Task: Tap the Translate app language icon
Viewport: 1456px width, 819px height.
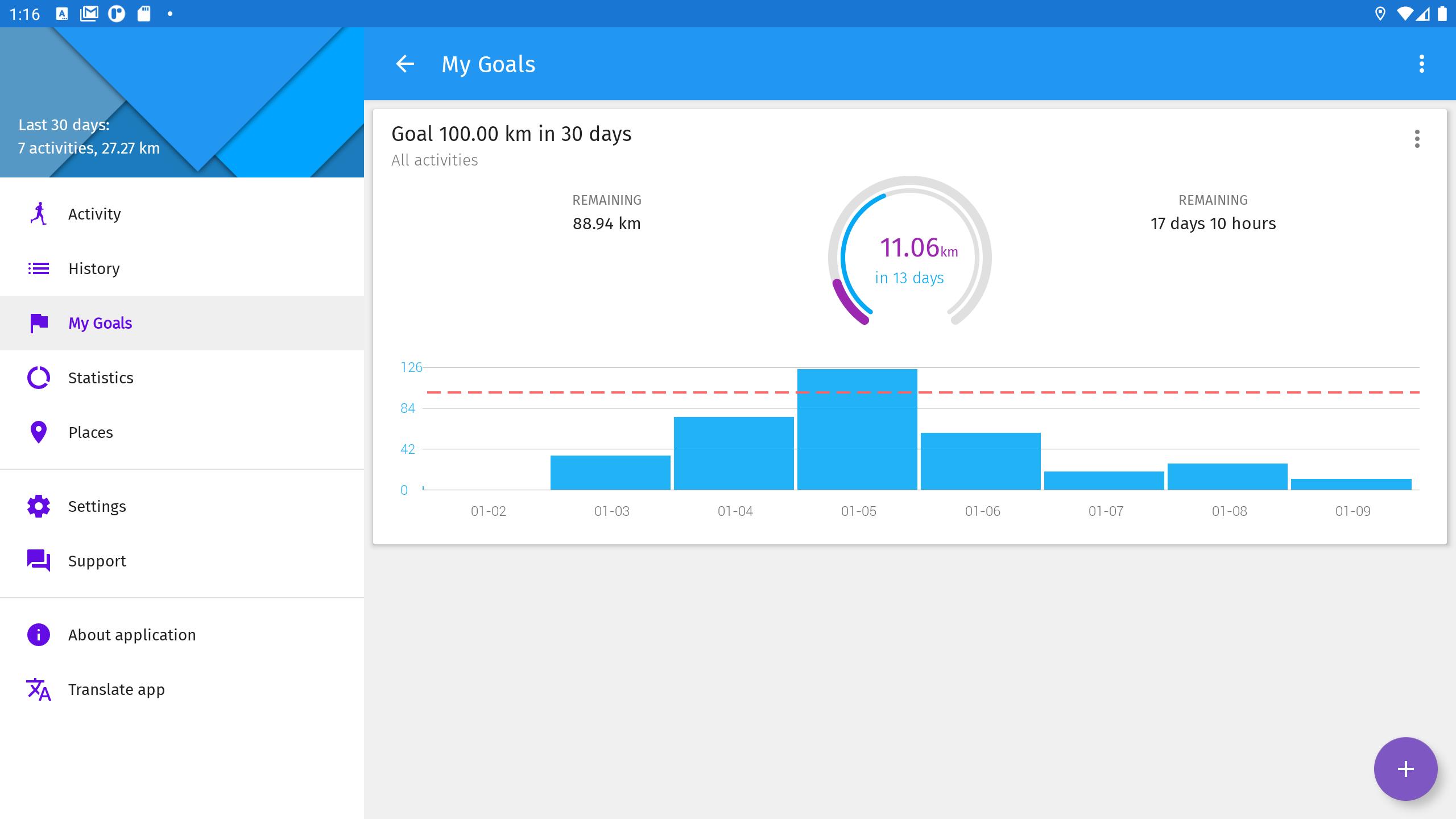Action: tap(39, 689)
